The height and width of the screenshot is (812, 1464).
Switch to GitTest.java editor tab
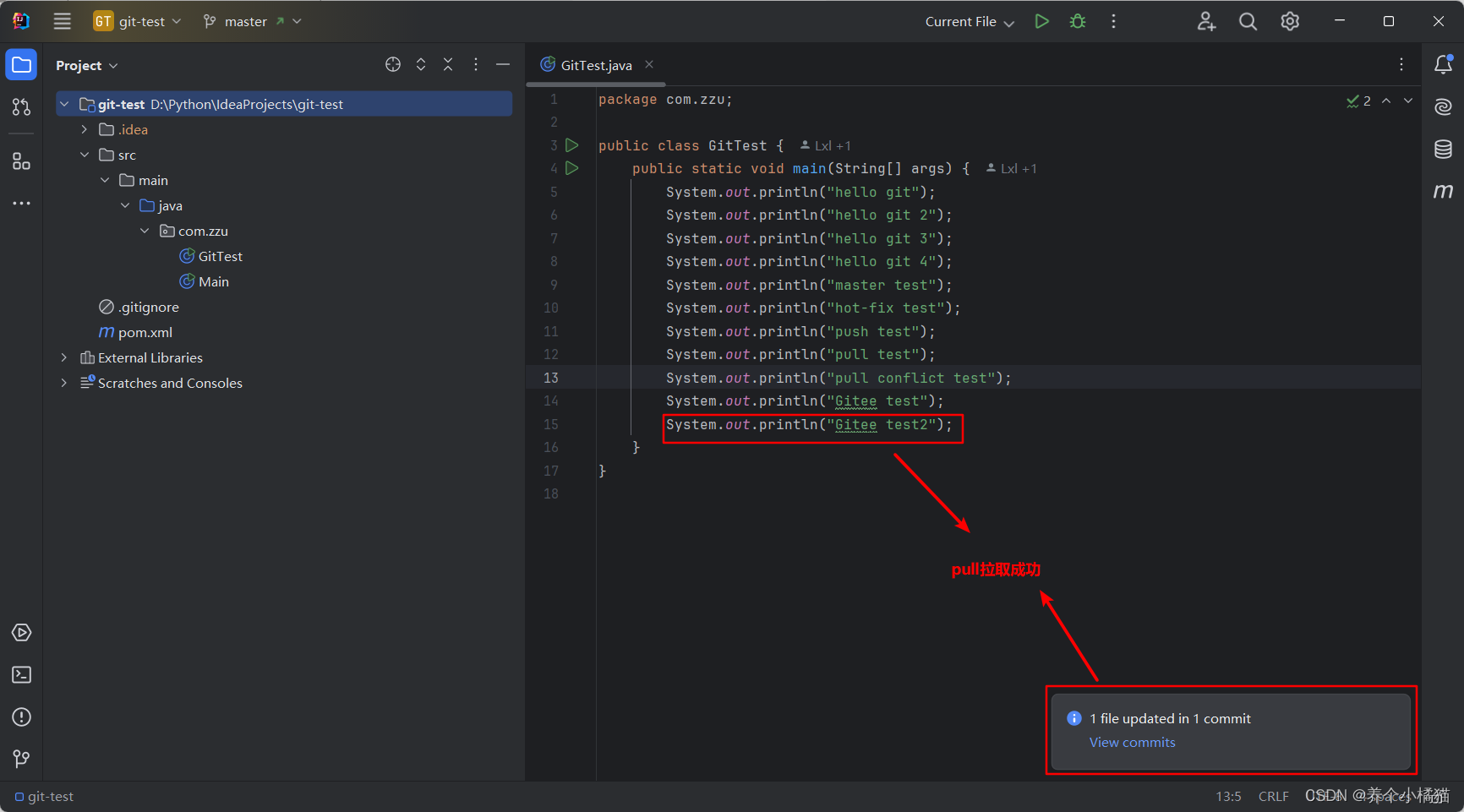pos(596,65)
